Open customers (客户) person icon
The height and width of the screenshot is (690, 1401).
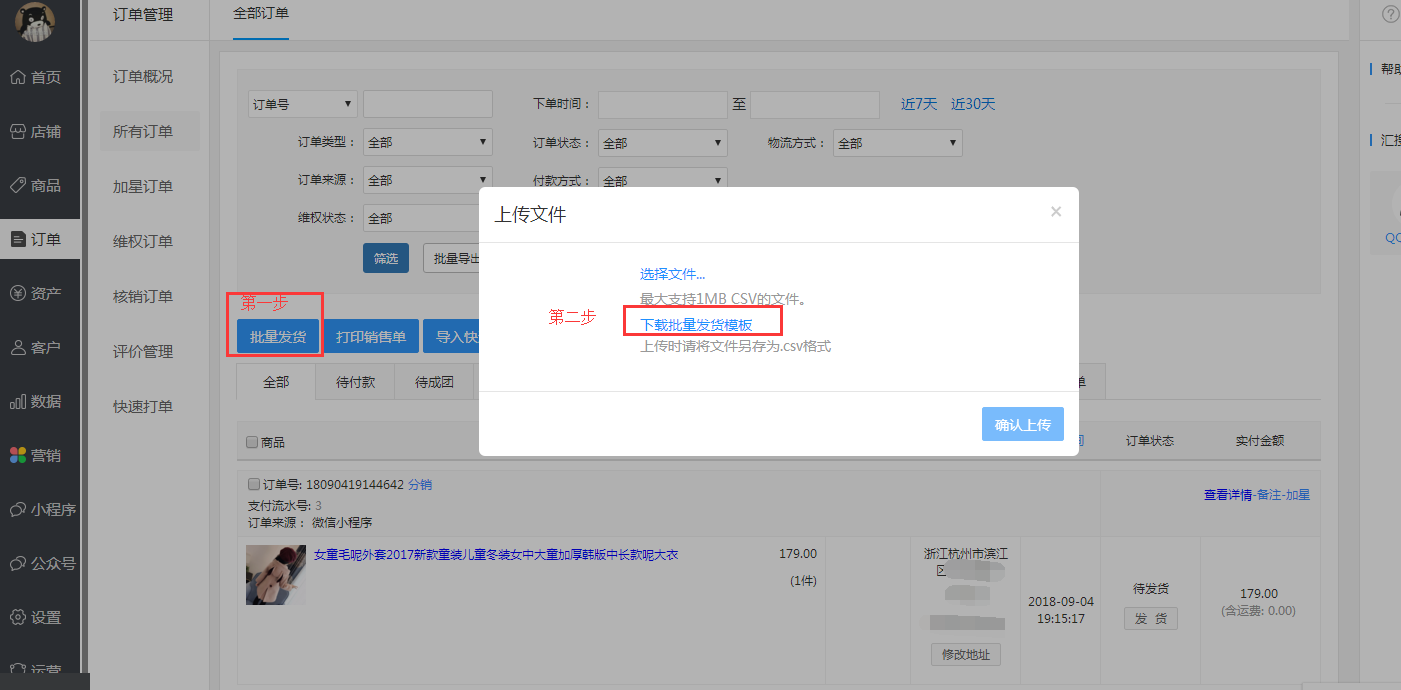pyautogui.click(x=17, y=347)
